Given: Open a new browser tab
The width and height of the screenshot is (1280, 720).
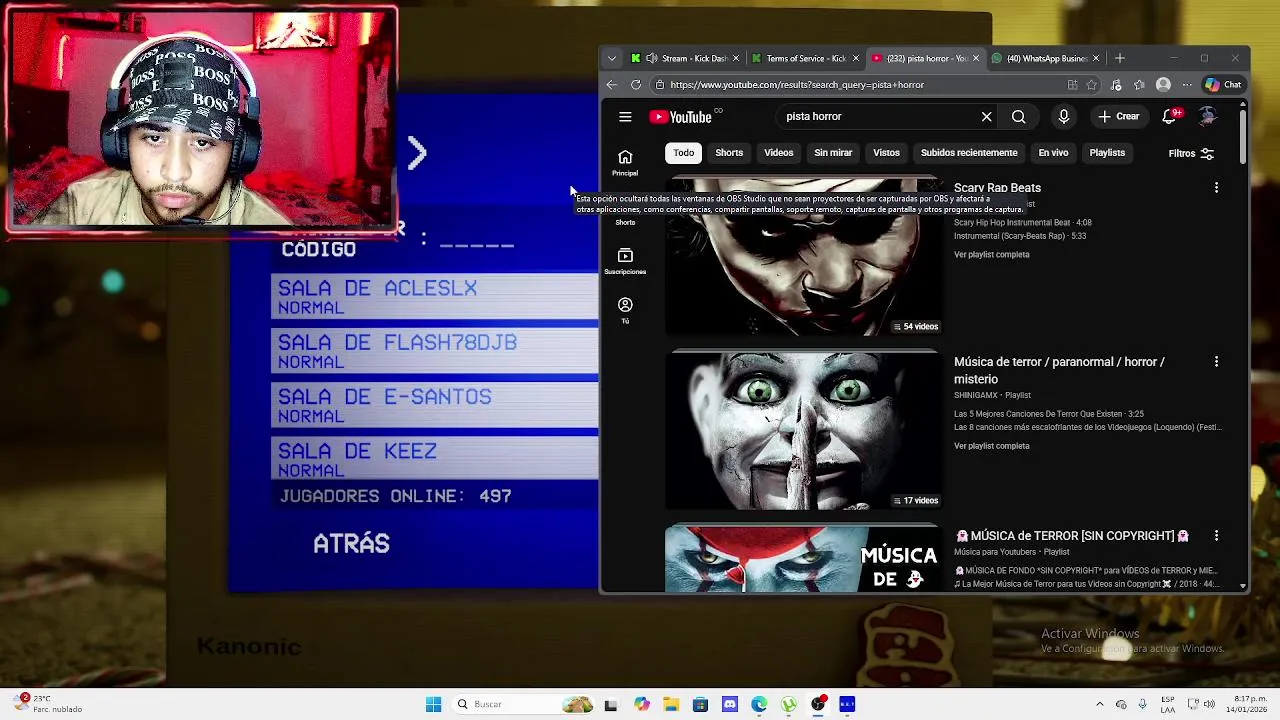Looking at the screenshot, I should click(x=1120, y=58).
